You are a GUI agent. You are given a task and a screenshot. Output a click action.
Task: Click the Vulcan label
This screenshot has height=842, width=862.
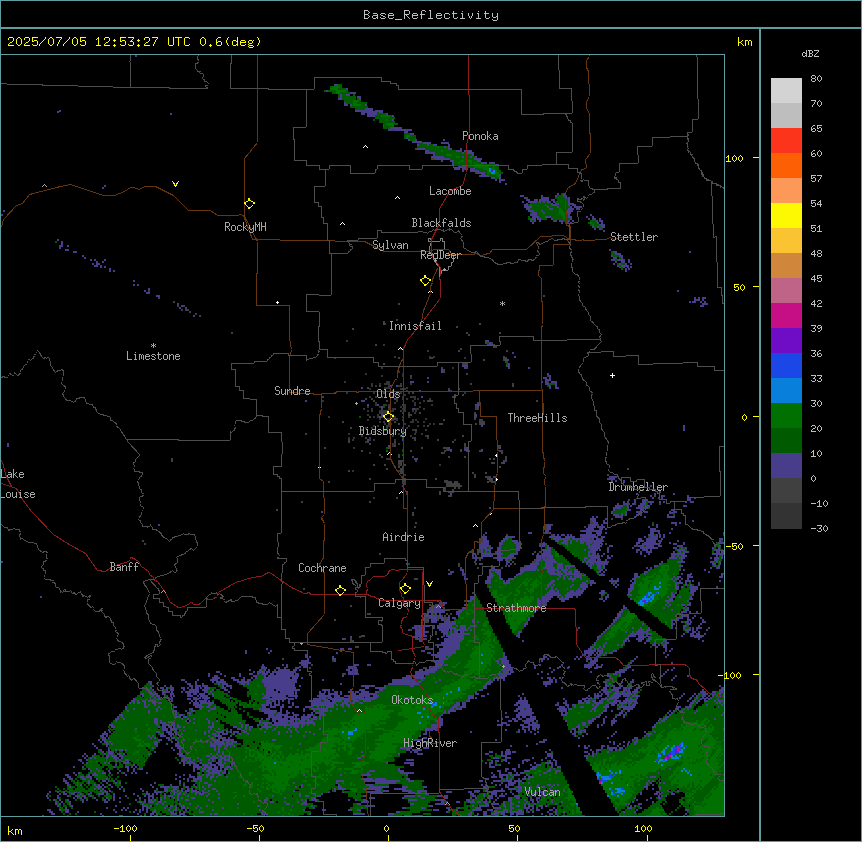(x=542, y=792)
